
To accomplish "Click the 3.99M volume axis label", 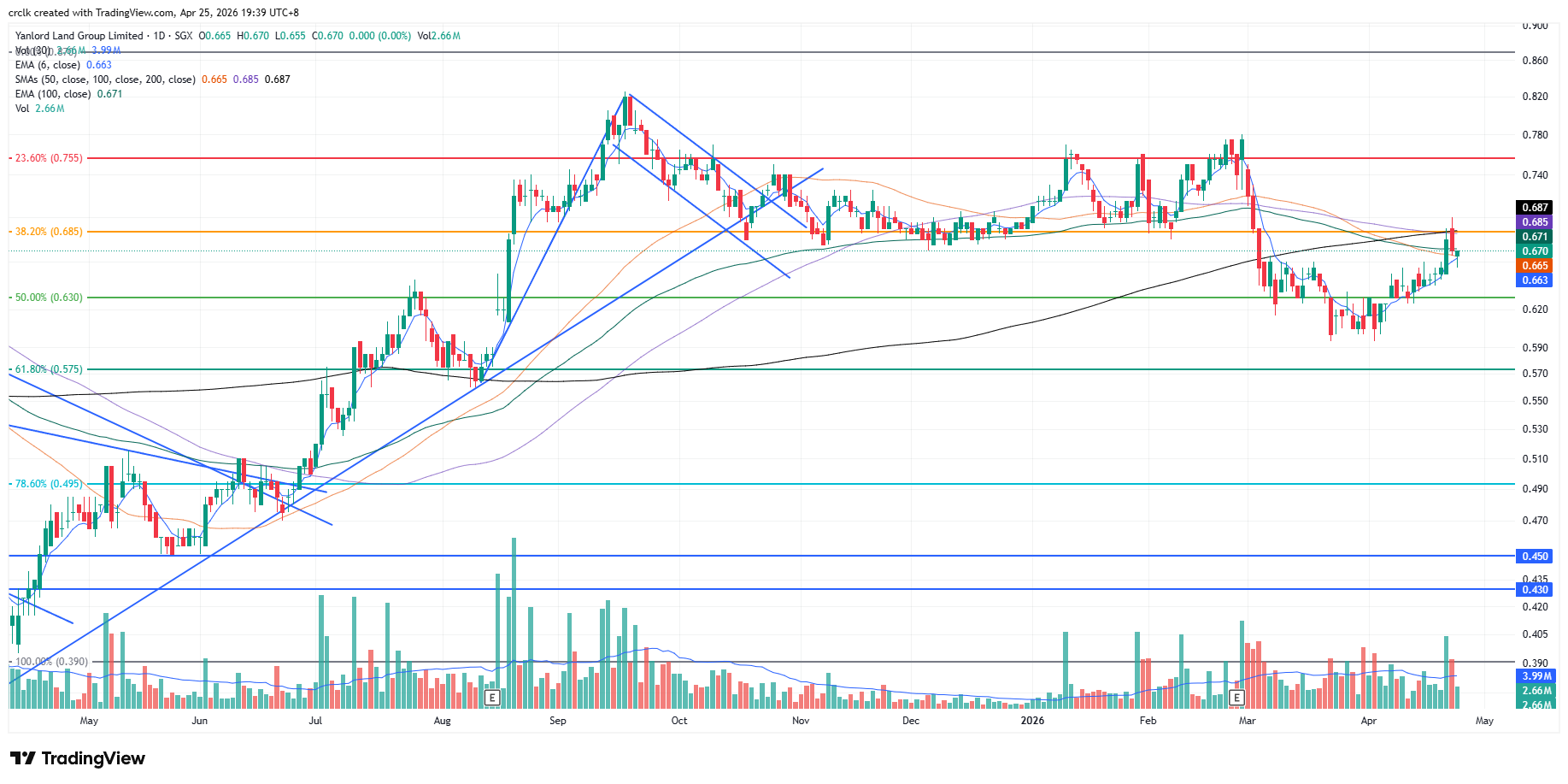I will [x=1536, y=676].
